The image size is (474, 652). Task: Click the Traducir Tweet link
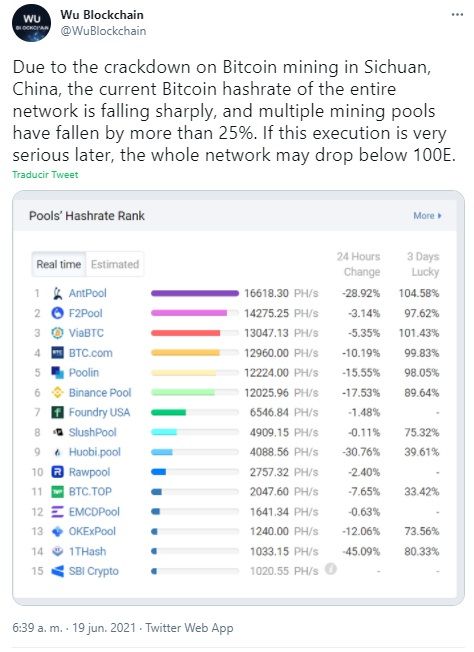point(45,175)
